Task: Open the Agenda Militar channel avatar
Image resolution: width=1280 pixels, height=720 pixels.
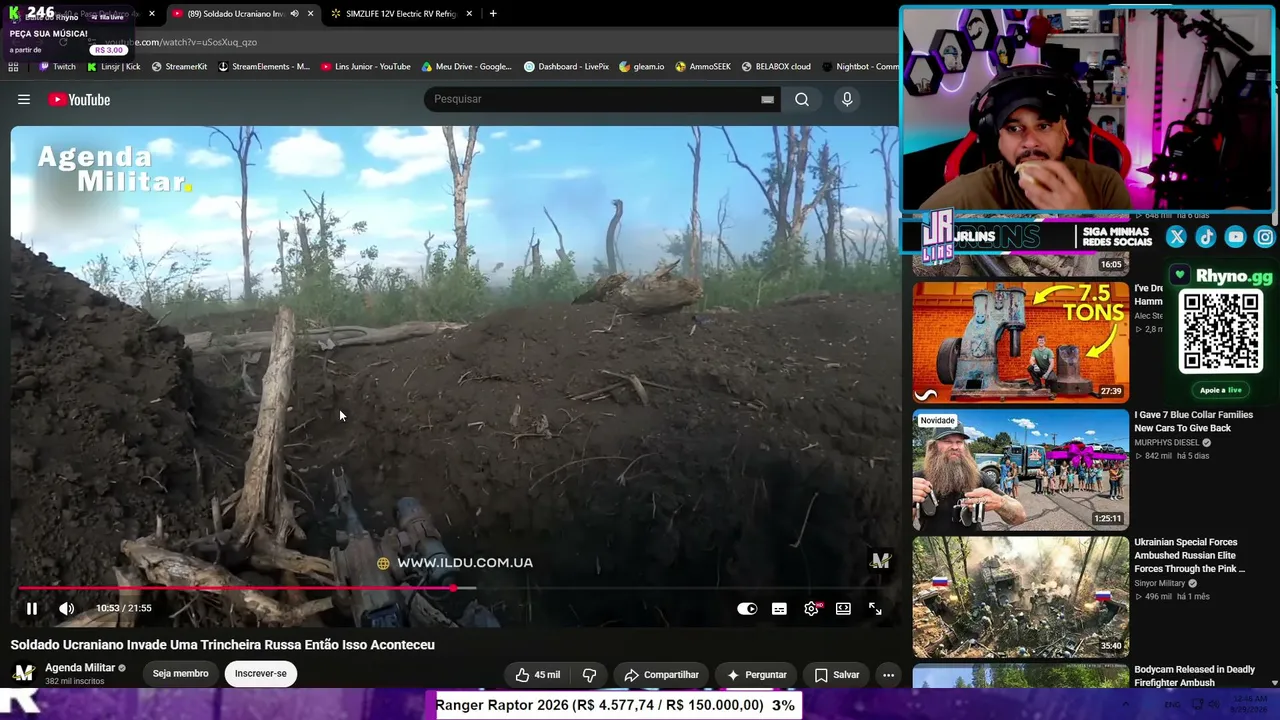Action: pos(24,673)
